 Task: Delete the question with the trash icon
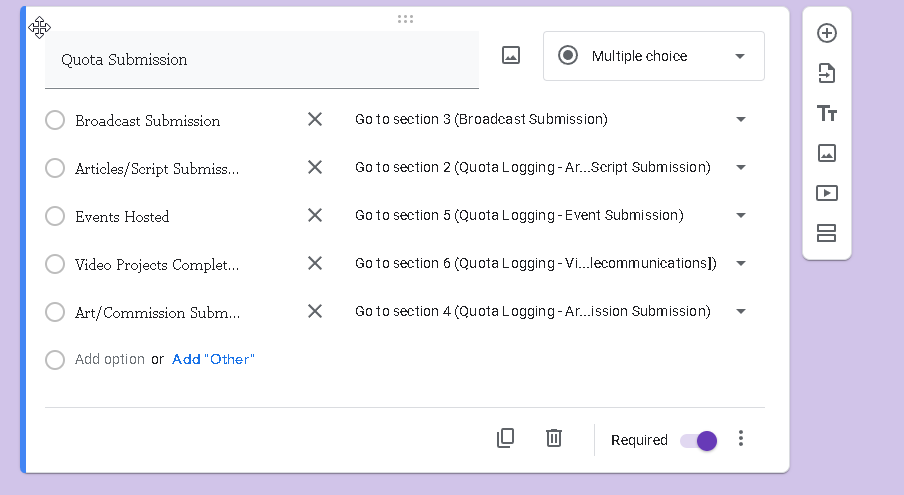pyautogui.click(x=553, y=439)
